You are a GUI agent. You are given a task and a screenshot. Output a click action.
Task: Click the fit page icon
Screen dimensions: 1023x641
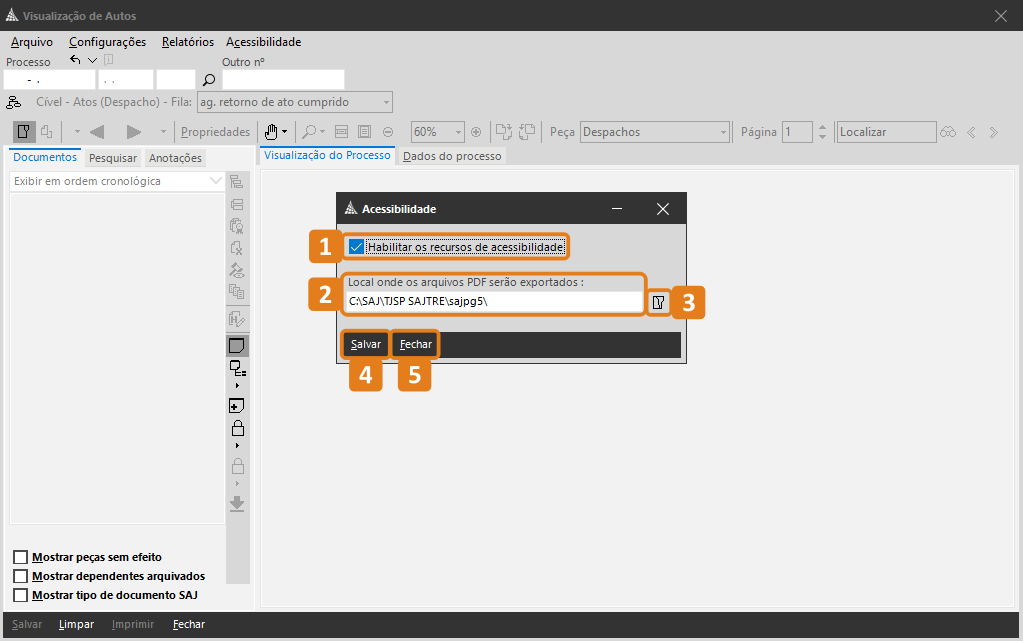tap(365, 132)
